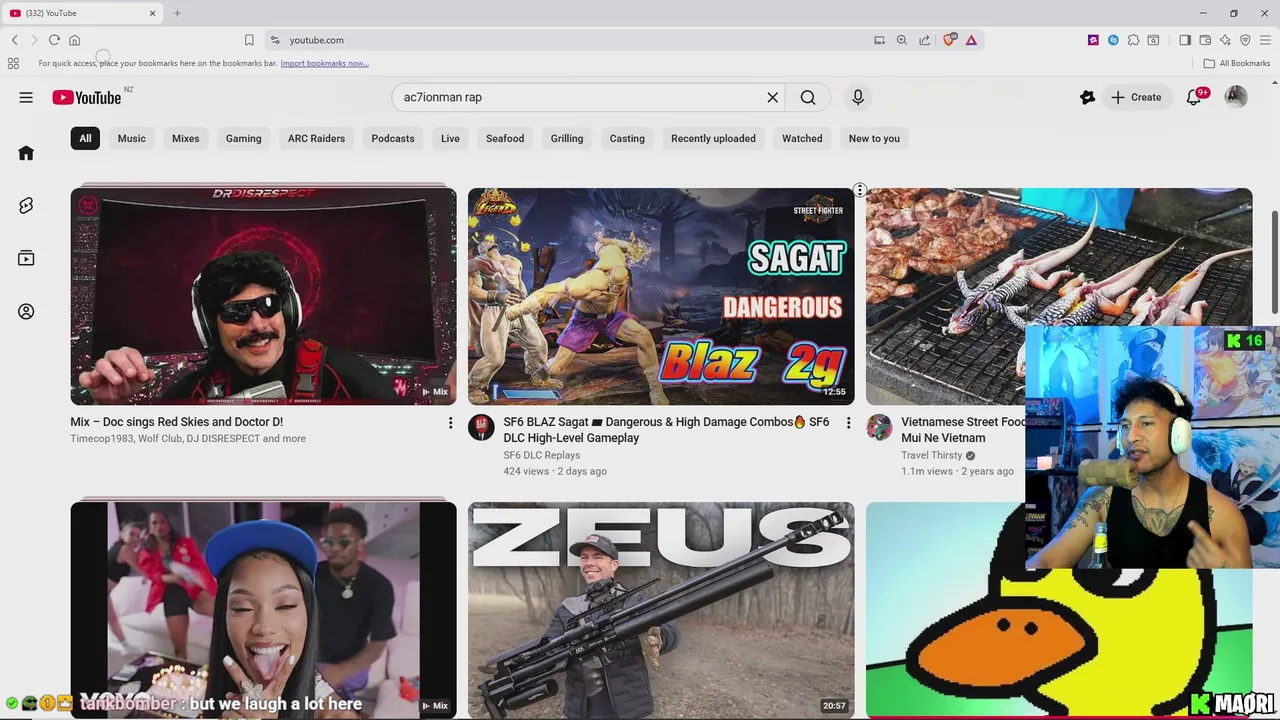Open the Brave Rewards triangle icon
The width and height of the screenshot is (1280, 720).
(971, 40)
